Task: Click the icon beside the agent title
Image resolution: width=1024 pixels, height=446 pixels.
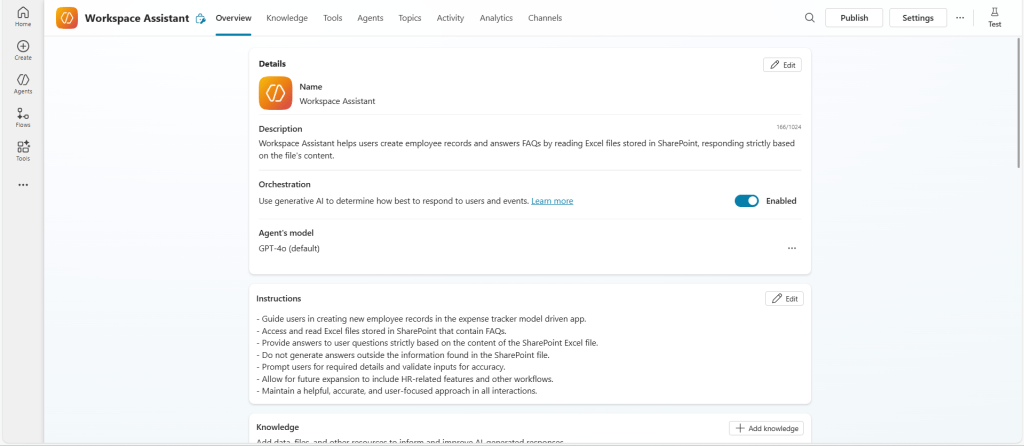Action: pyautogui.click(x=200, y=18)
